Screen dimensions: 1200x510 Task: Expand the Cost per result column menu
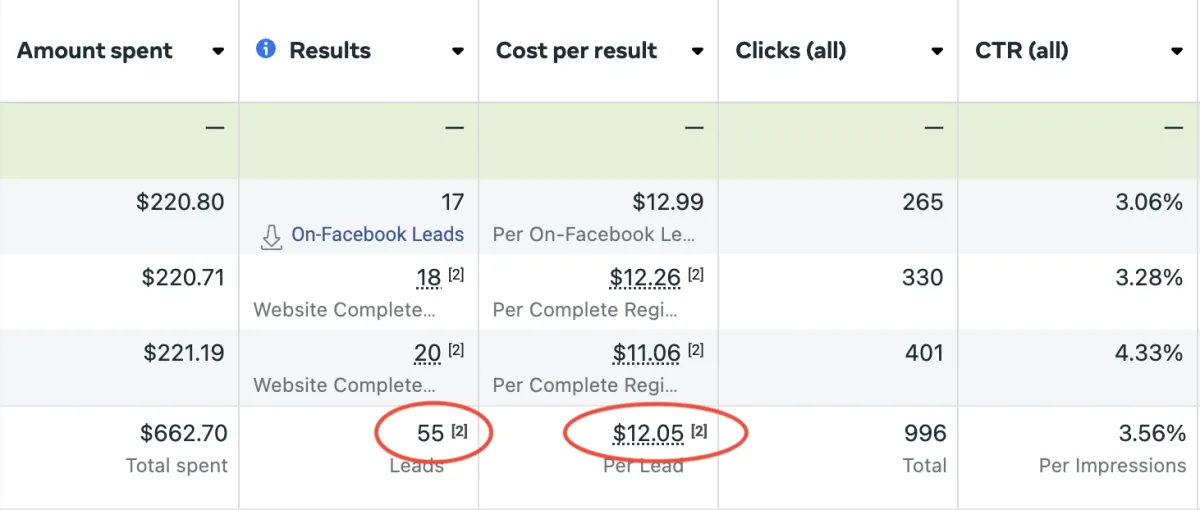tap(697, 52)
